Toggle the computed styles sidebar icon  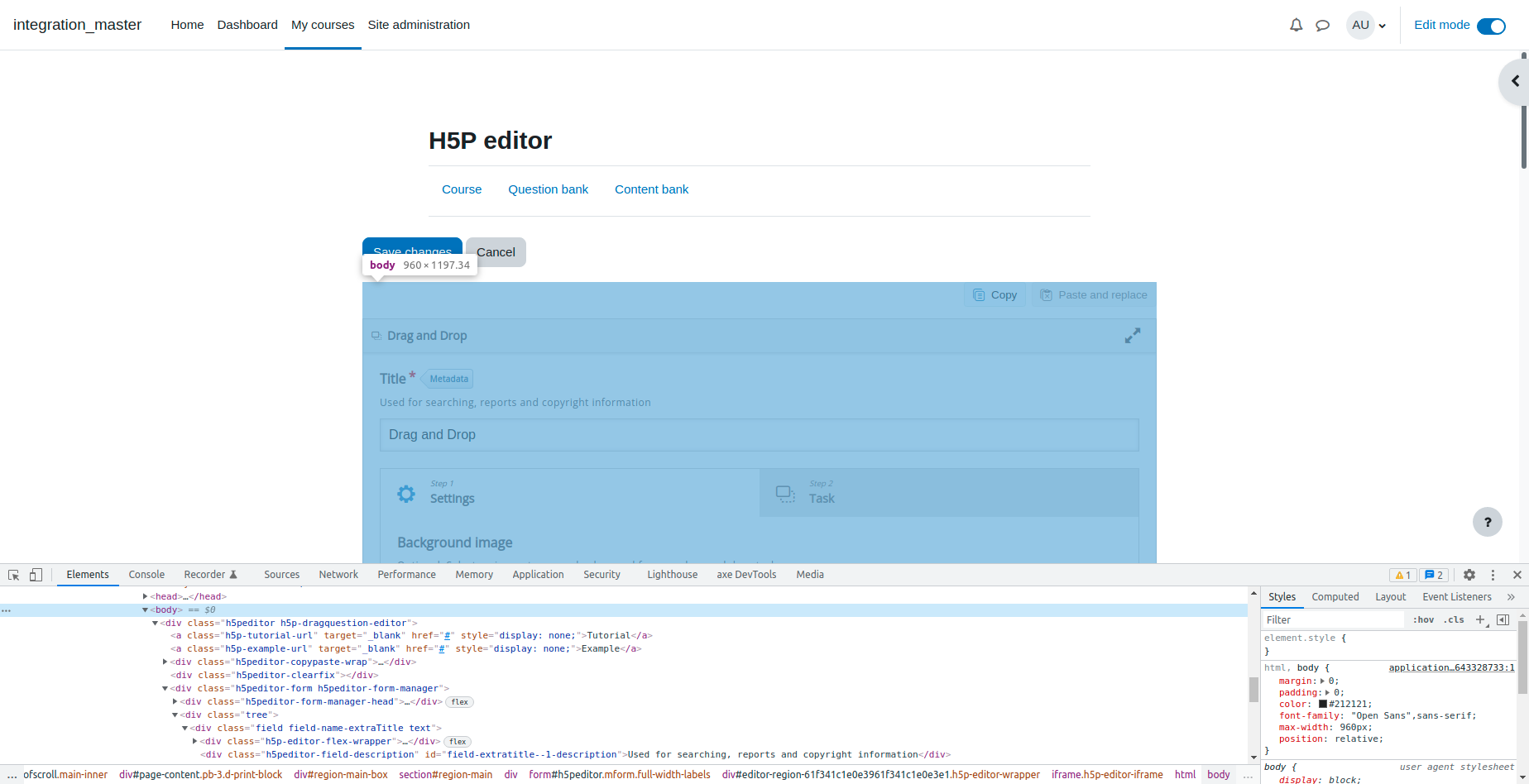pos(1503,619)
